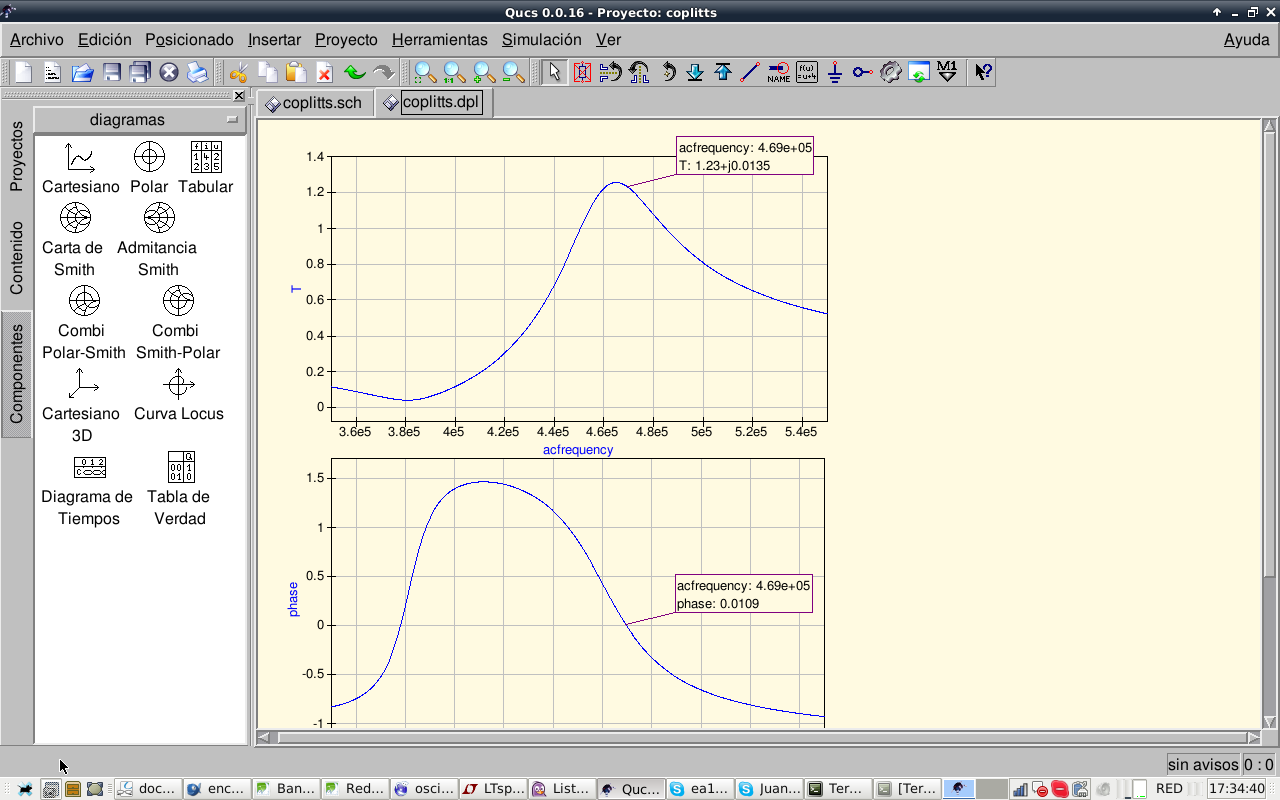Click the horizontal scrollbar under the plots
The height and width of the screenshot is (800, 1280).
(x=760, y=737)
